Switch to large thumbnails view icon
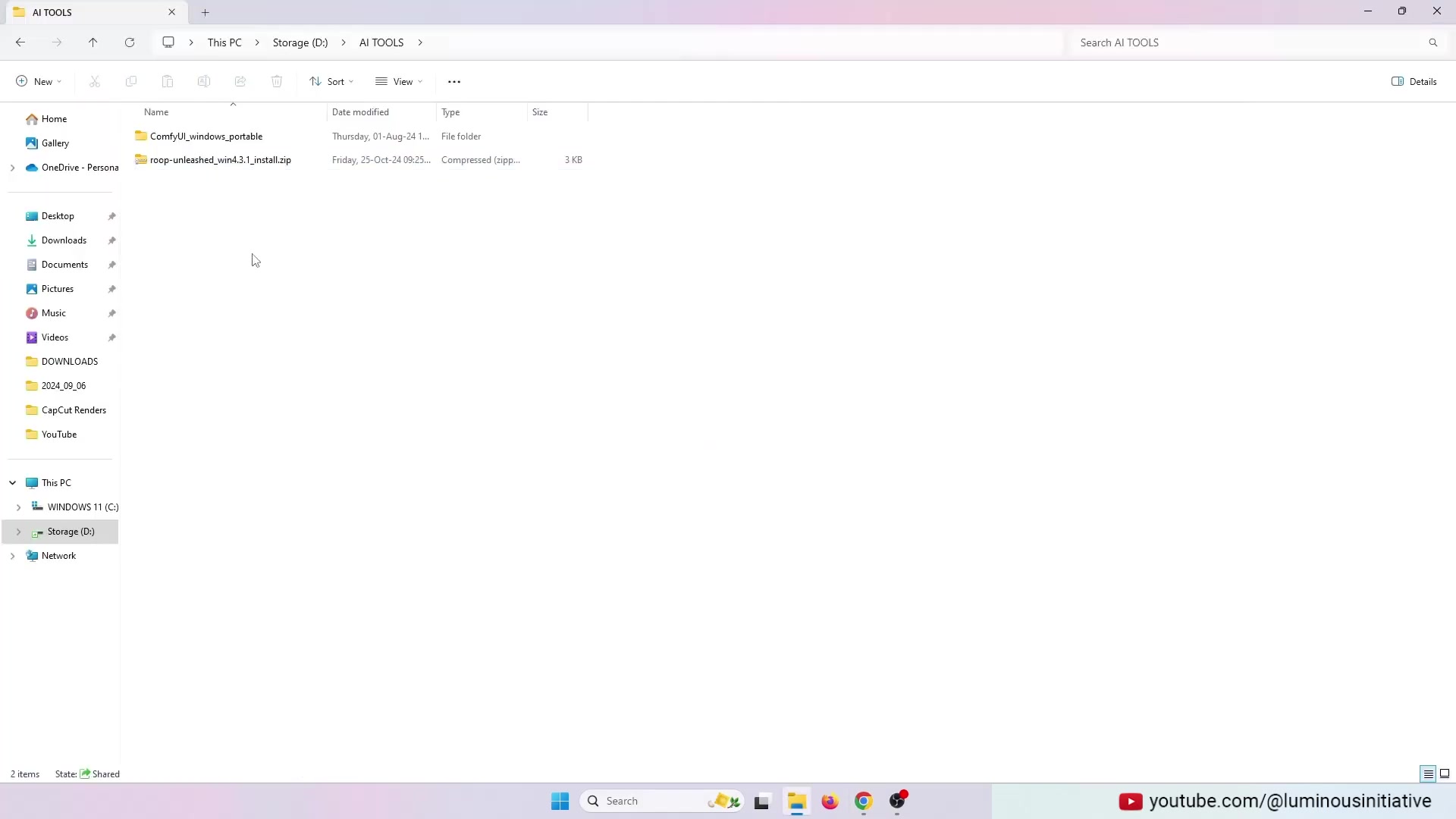Viewport: 1456px width, 819px height. tap(1445, 773)
